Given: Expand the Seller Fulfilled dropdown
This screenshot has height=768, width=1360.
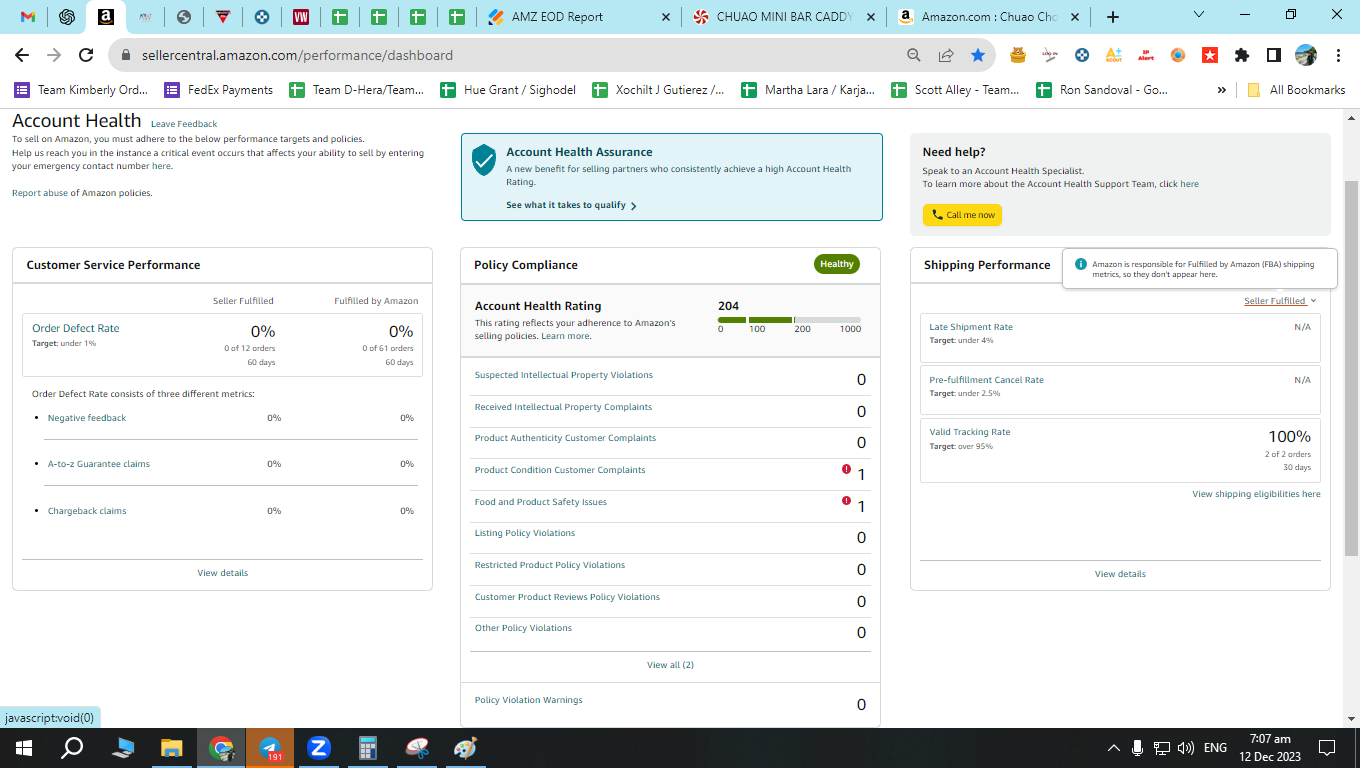Looking at the screenshot, I should click(1280, 301).
